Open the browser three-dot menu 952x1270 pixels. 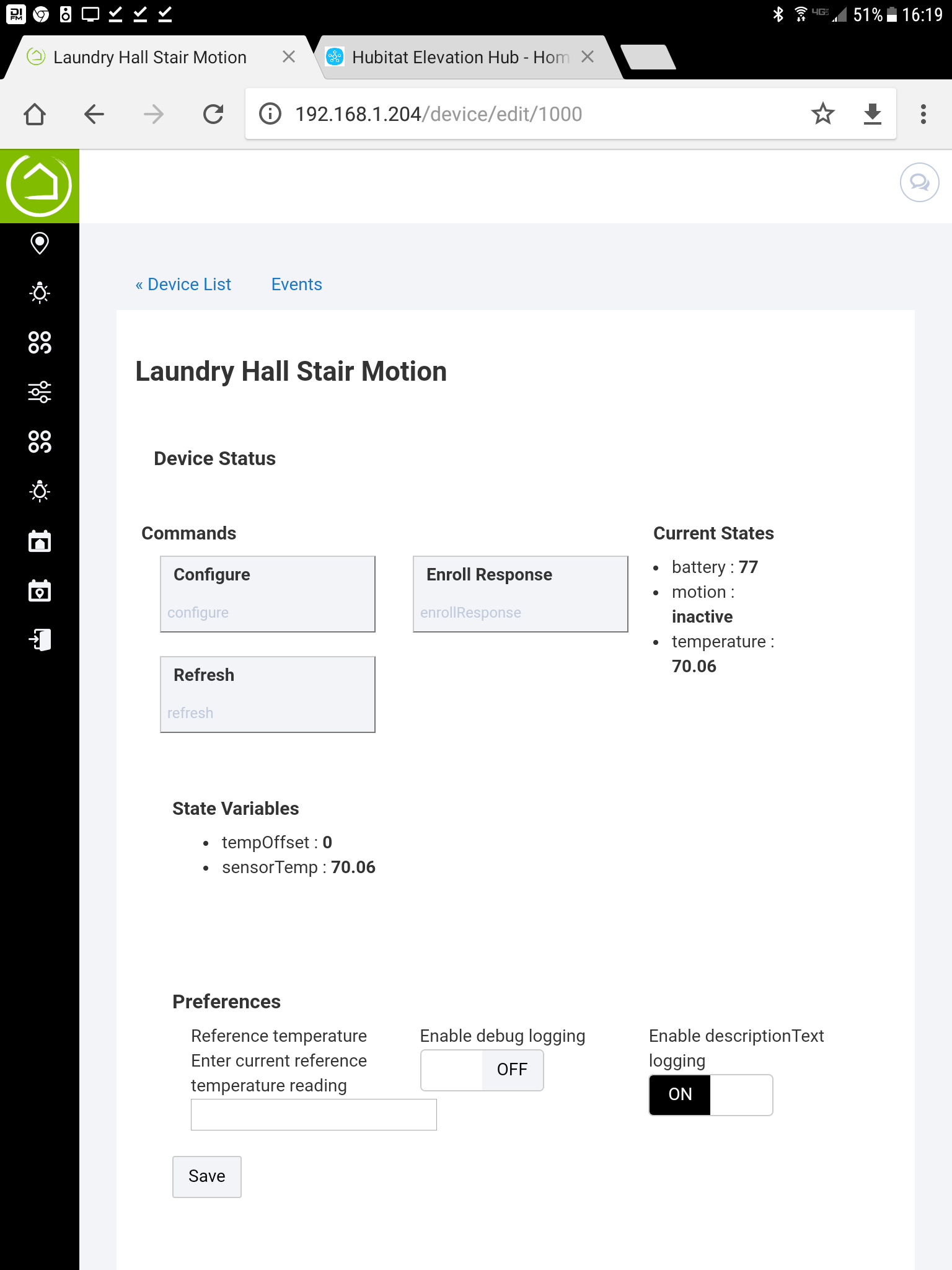[x=923, y=114]
